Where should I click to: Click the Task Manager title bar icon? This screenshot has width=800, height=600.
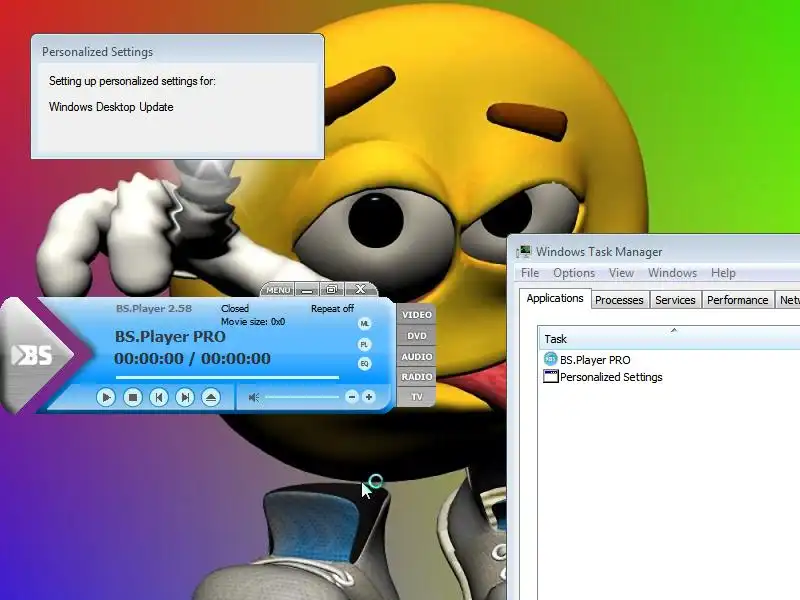click(523, 252)
